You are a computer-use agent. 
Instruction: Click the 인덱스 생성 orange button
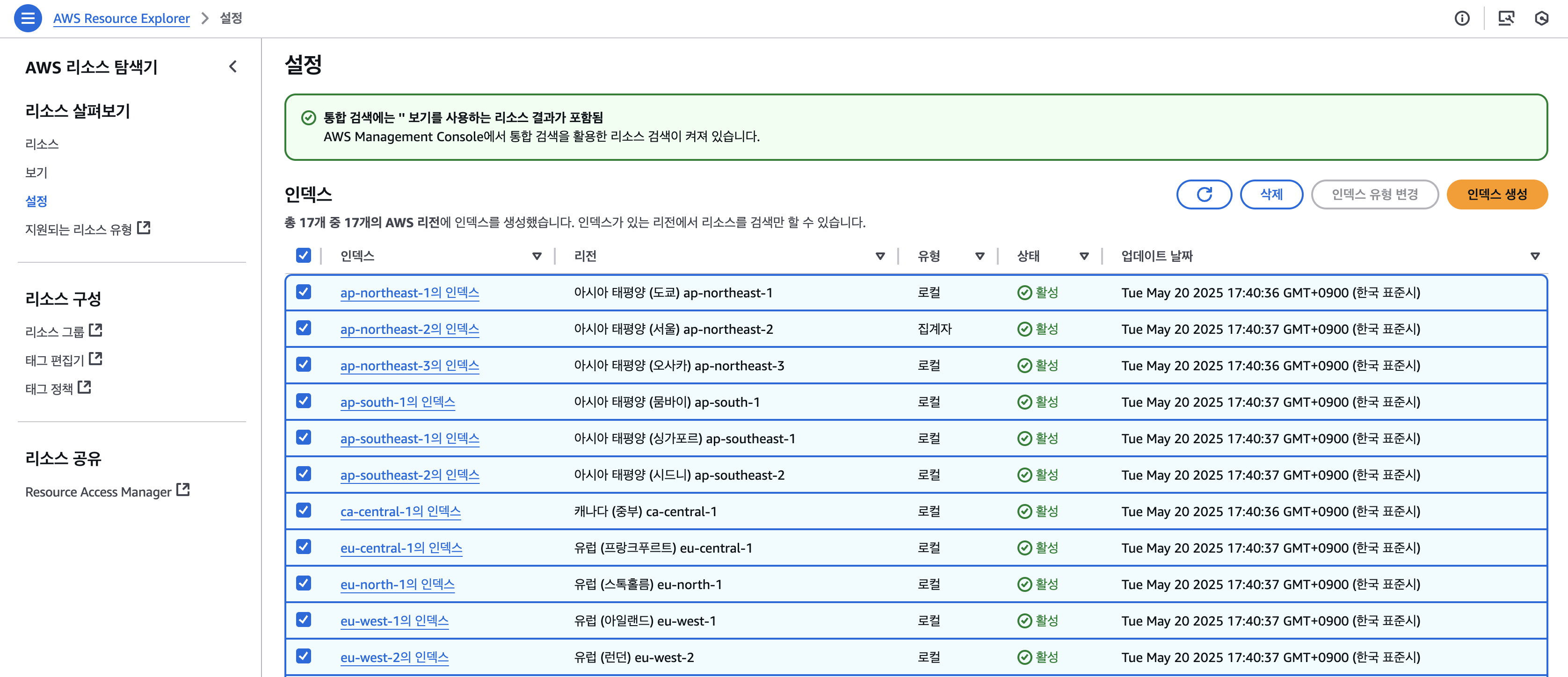coord(1497,194)
